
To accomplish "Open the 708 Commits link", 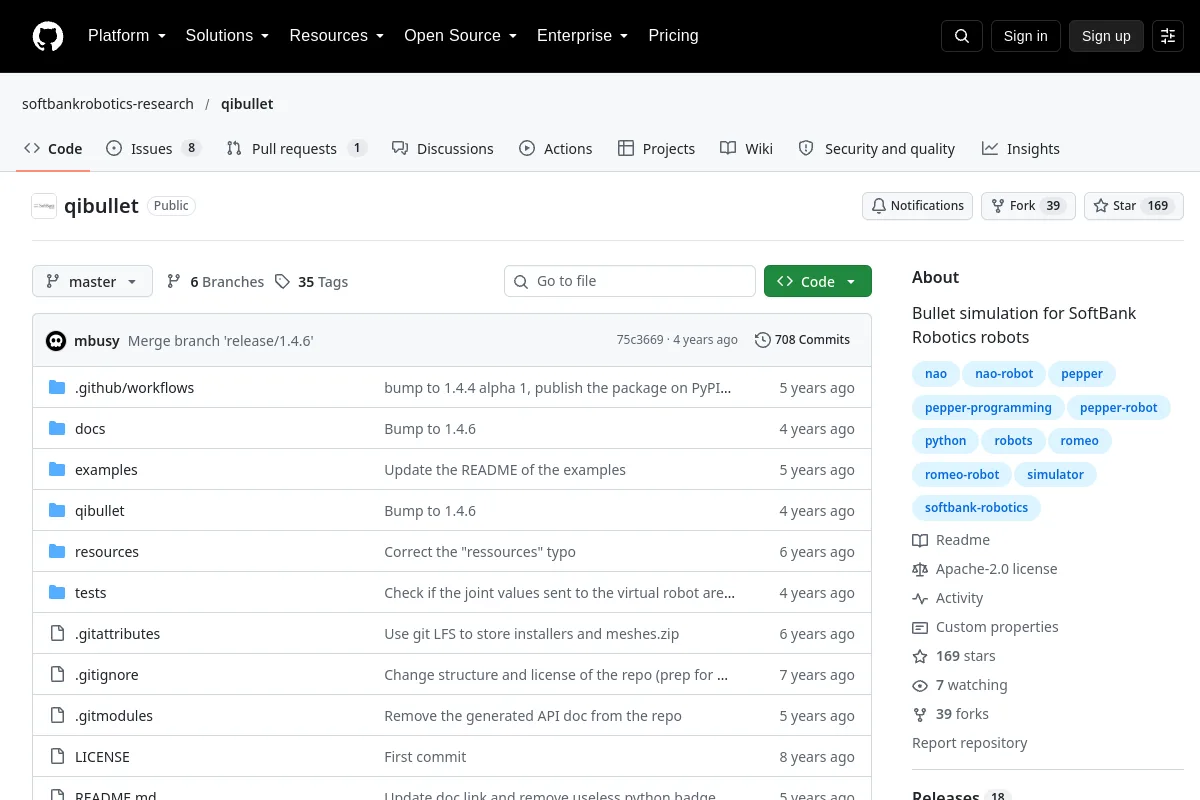I will 803,340.
